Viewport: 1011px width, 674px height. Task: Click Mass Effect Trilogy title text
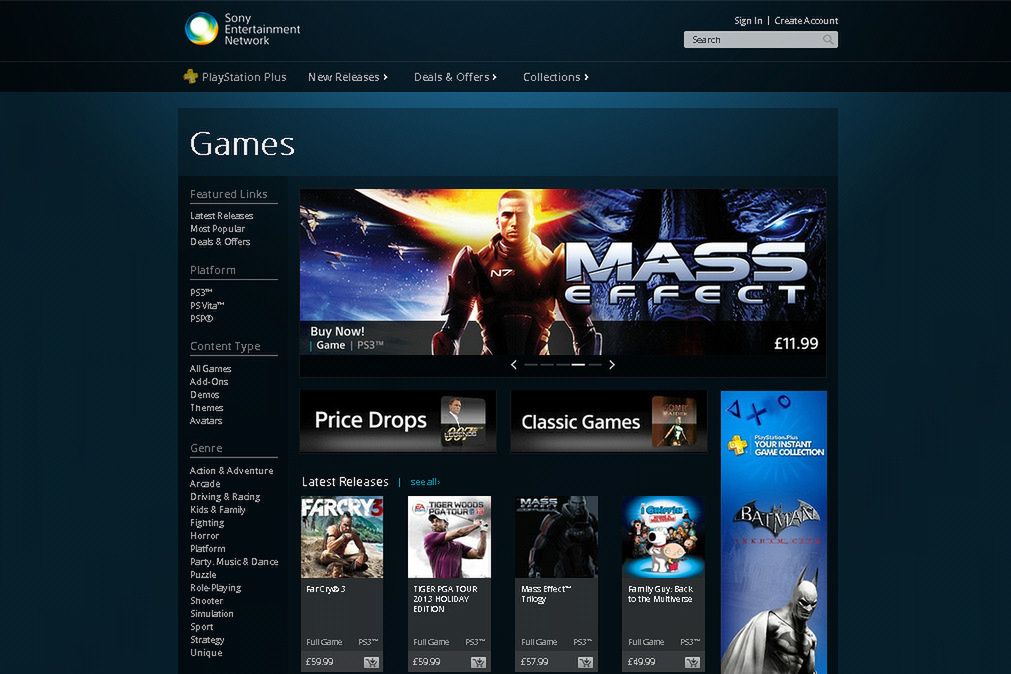[x=545, y=593]
